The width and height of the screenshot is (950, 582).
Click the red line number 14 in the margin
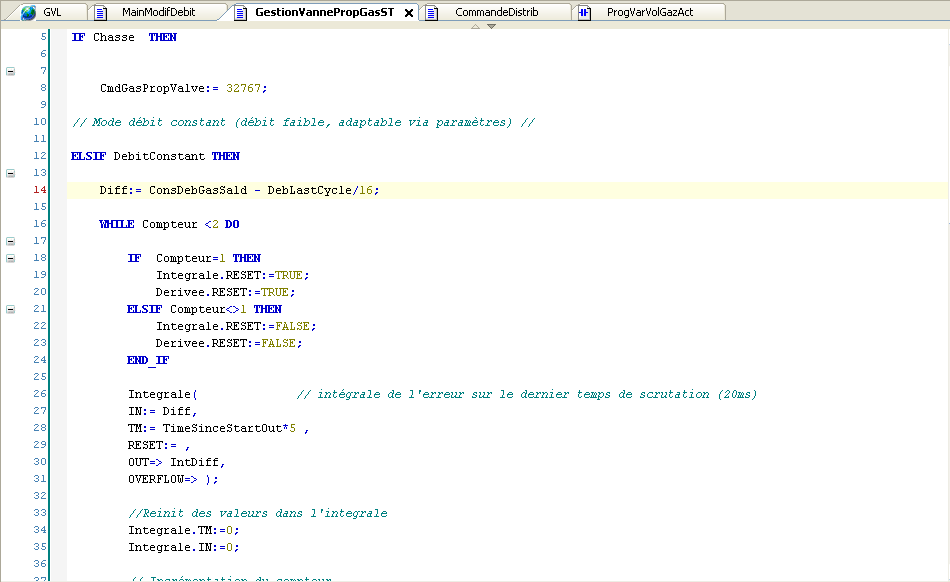pyautogui.click(x=40, y=190)
